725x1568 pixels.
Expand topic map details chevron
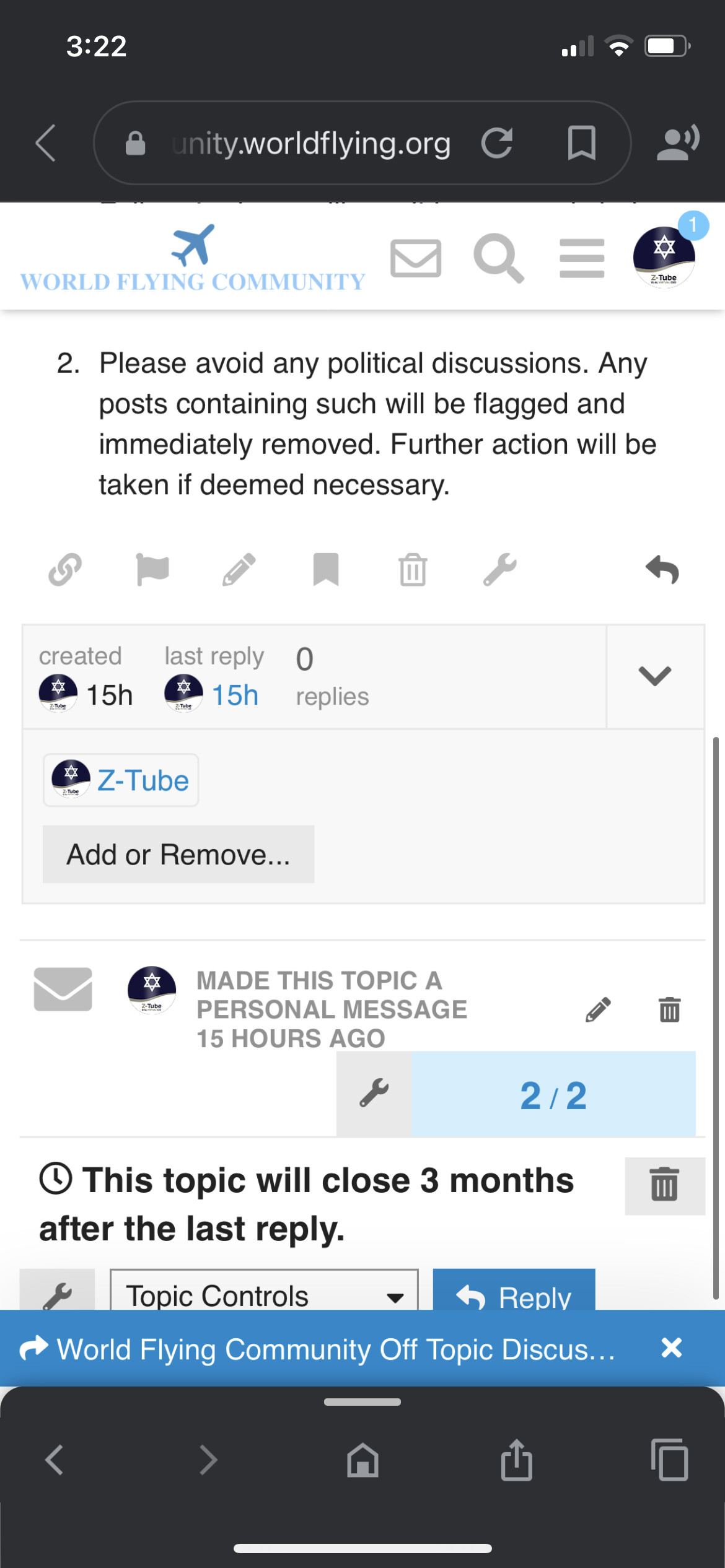655,676
